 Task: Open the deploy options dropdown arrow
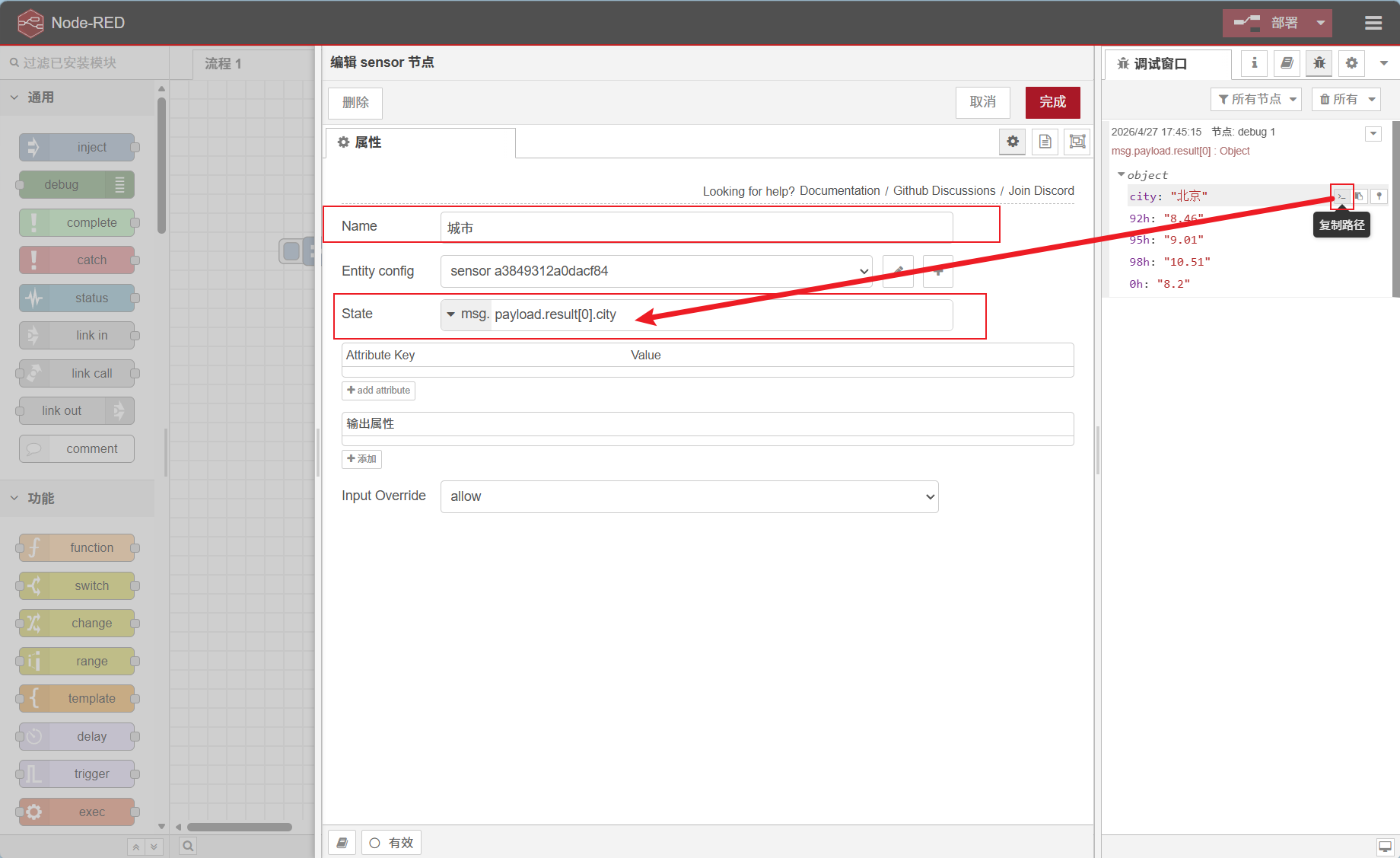pos(1321,23)
